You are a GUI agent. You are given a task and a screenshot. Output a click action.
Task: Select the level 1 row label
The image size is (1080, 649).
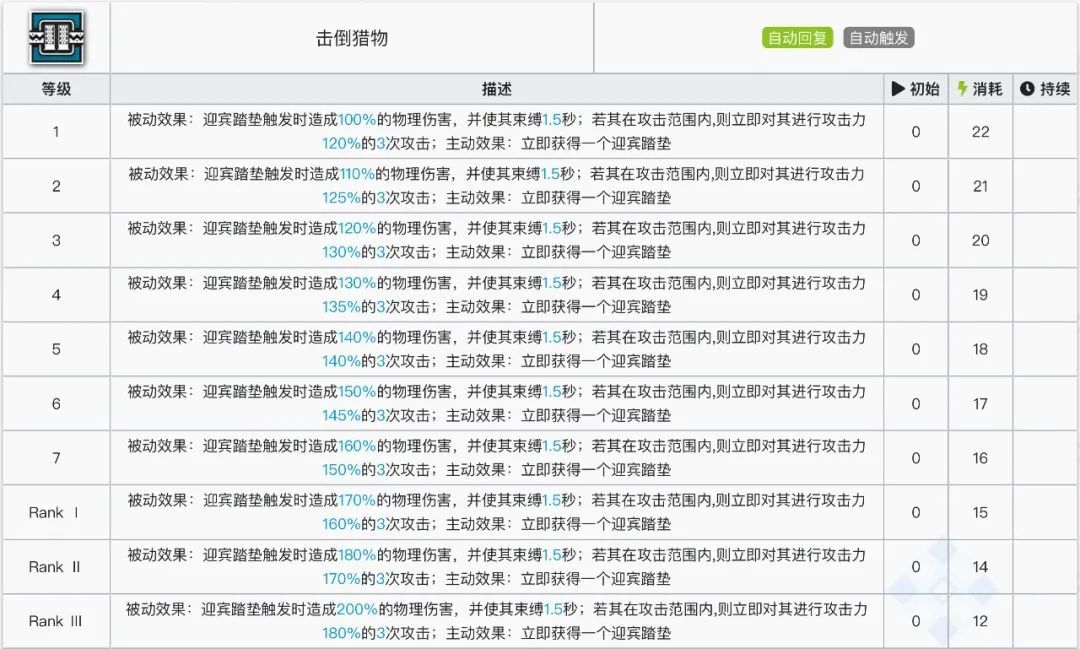[56, 132]
